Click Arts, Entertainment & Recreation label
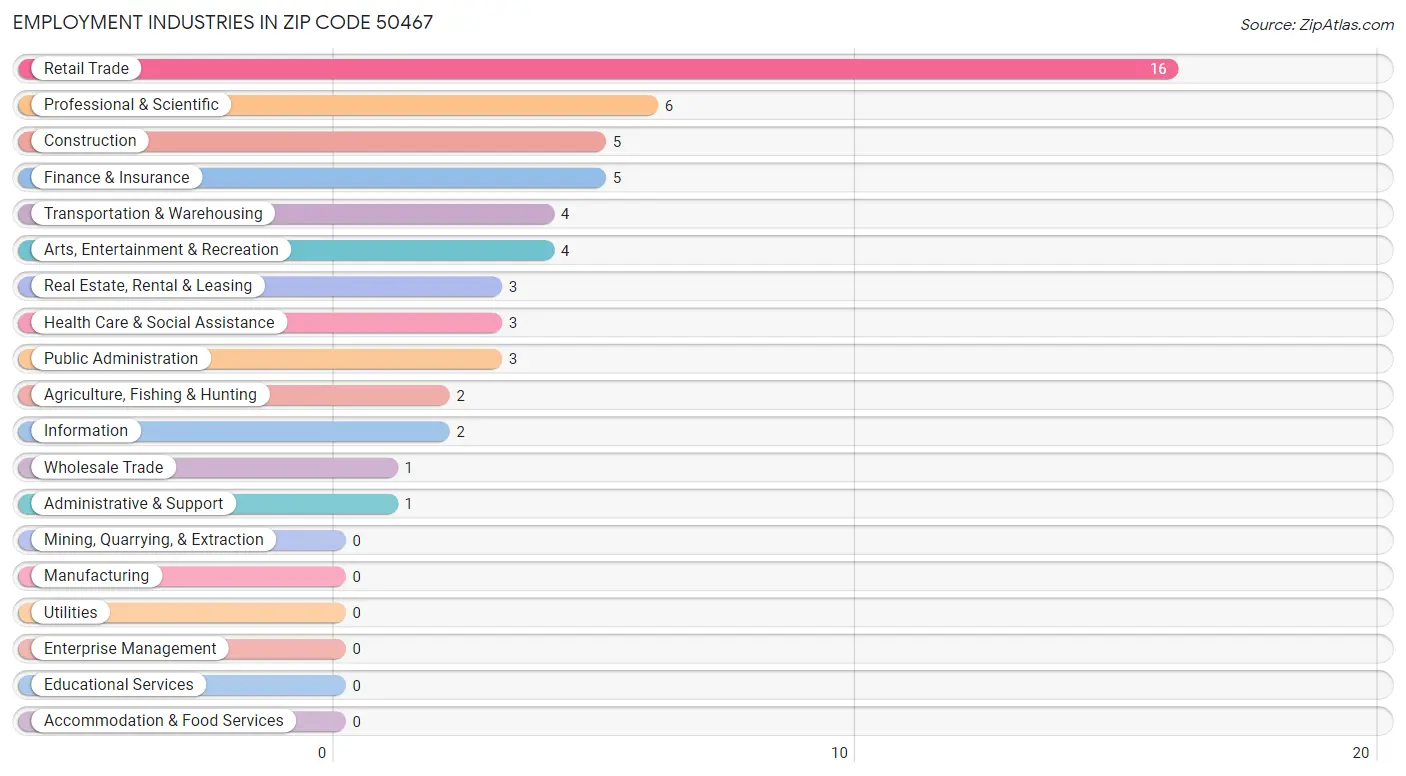Image resolution: width=1406 pixels, height=776 pixels. tap(161, 250)
